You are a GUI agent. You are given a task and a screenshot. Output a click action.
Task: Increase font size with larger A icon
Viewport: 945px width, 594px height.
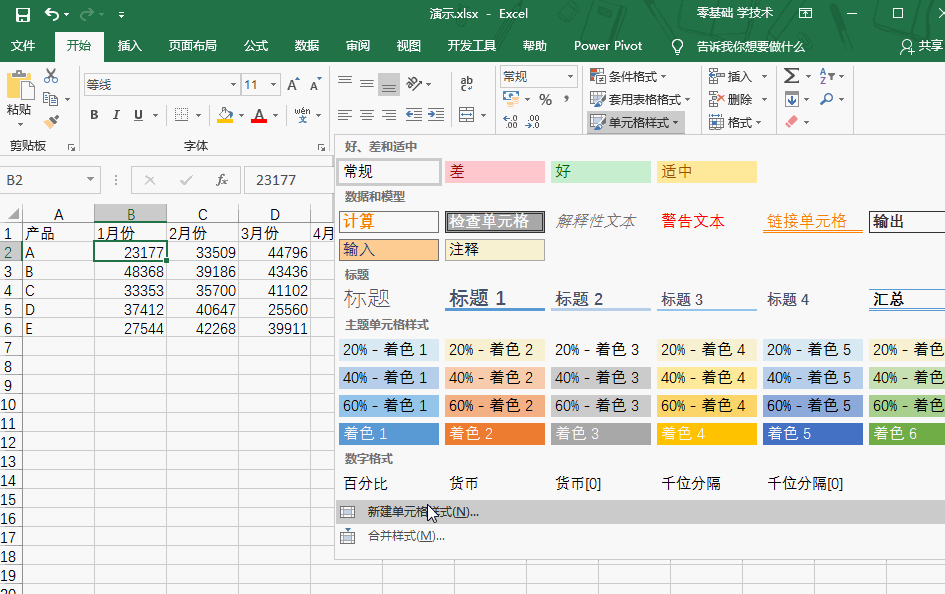[293, 85]
